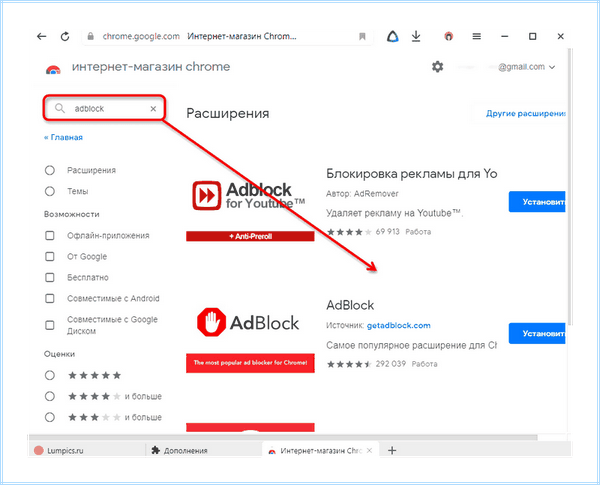Open the browser hamburger menu

pyautogui.click(x=476, y=36)
